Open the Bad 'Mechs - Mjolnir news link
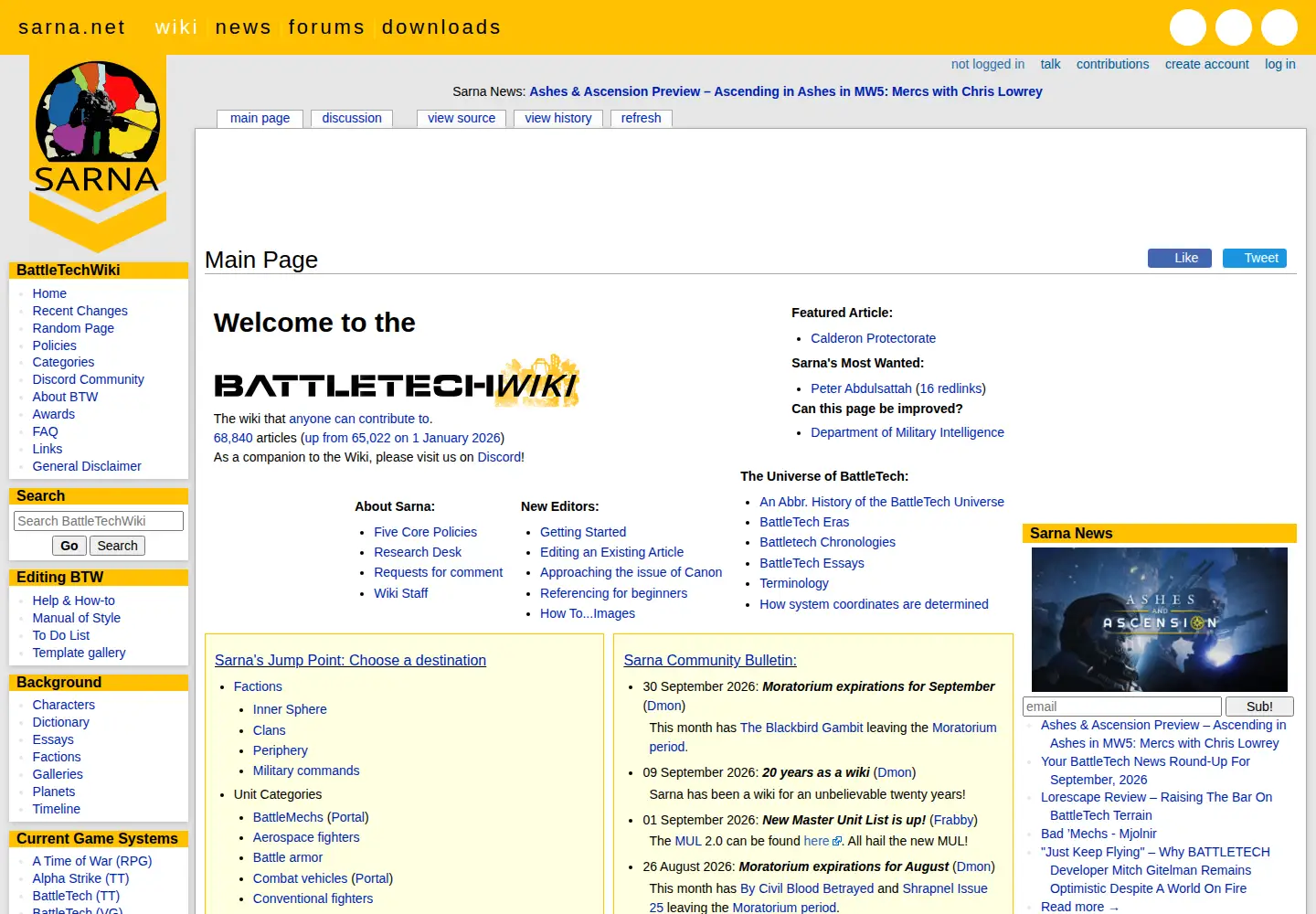This screenshot has width=1316, height=914. (1098, 834)
